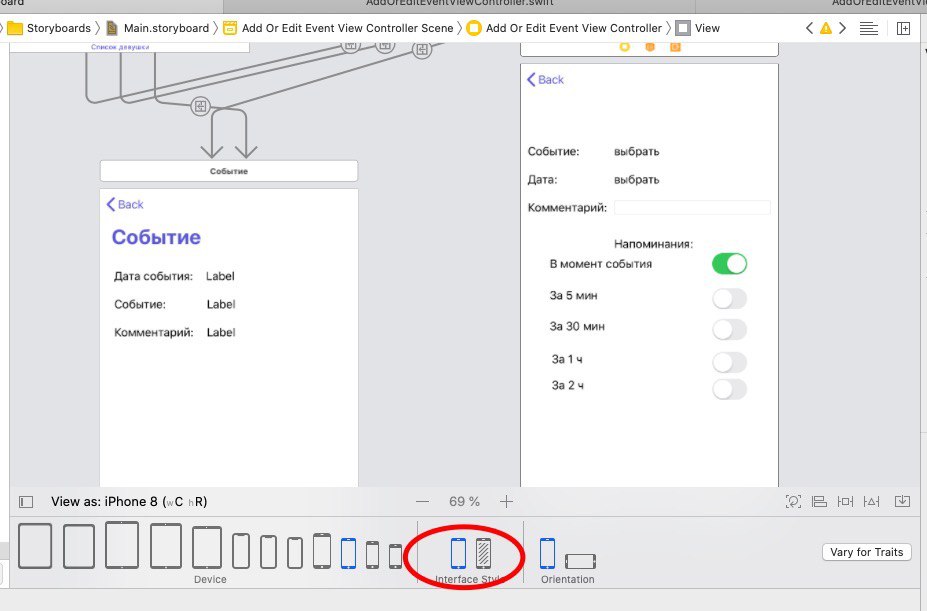Select the yellow view controller dock icon

click(x=624, y=47)
